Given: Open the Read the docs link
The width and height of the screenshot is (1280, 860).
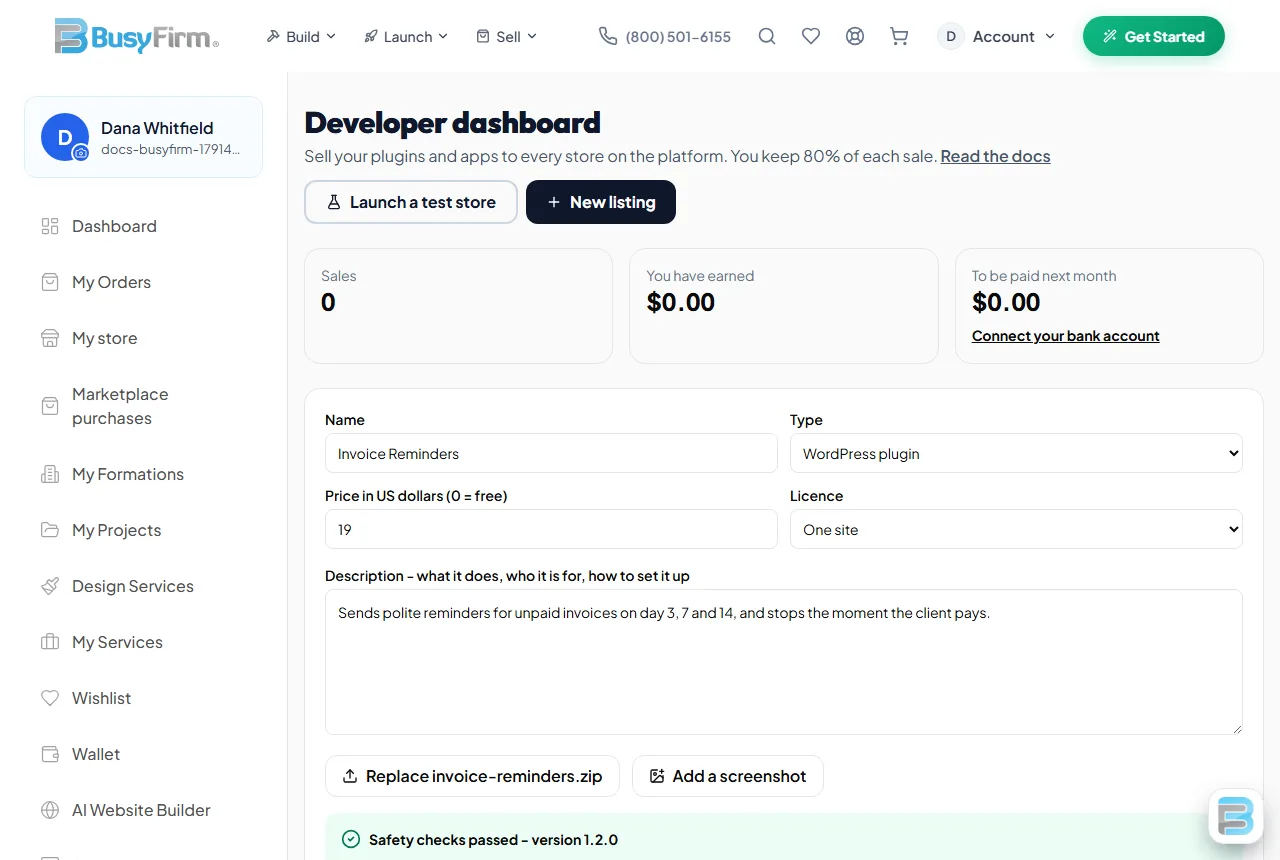Looking at the screenshot, I should (x=995, y=156).
